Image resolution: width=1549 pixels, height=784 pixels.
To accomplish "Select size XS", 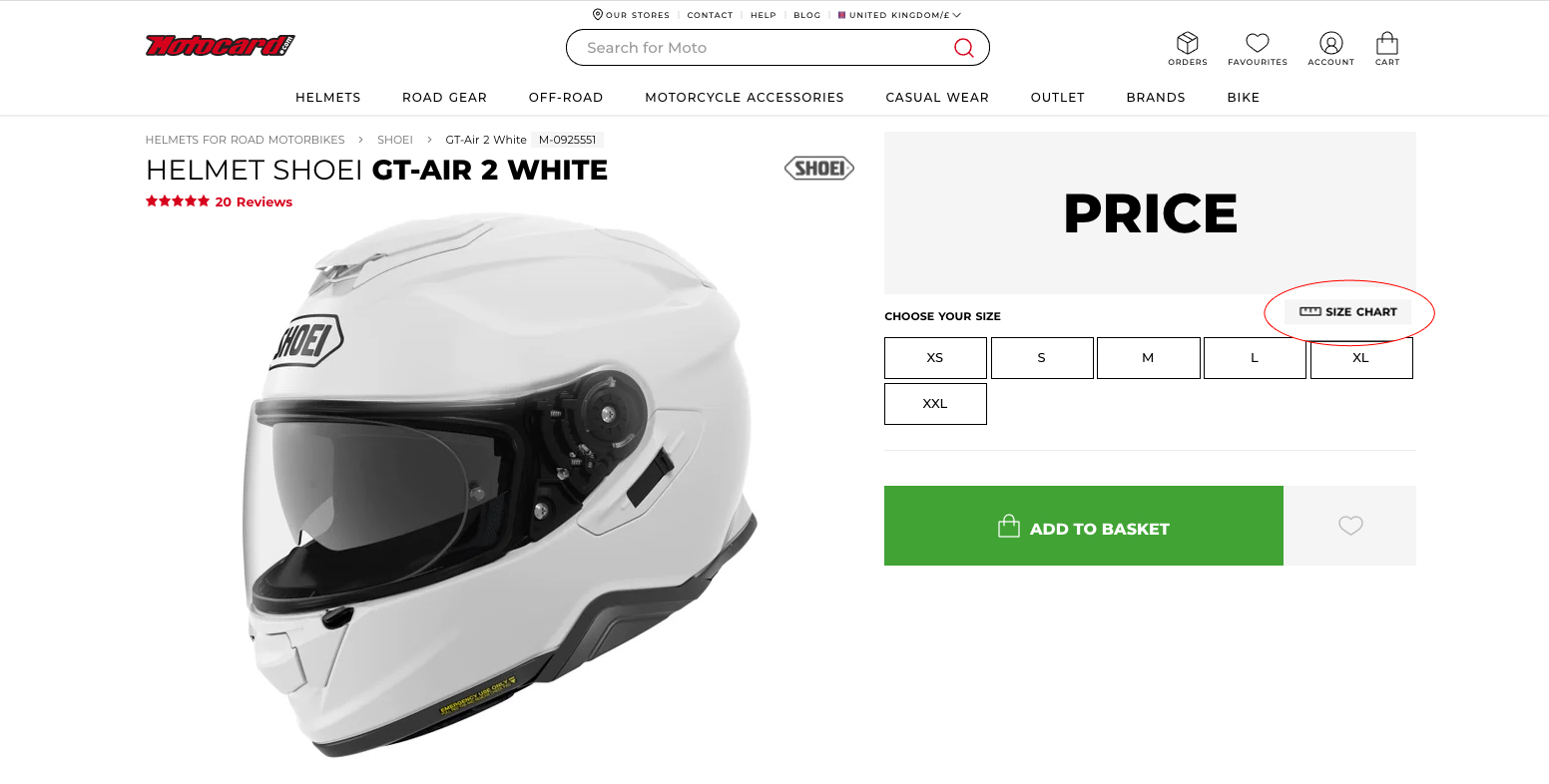I will (x=935, y=358).
